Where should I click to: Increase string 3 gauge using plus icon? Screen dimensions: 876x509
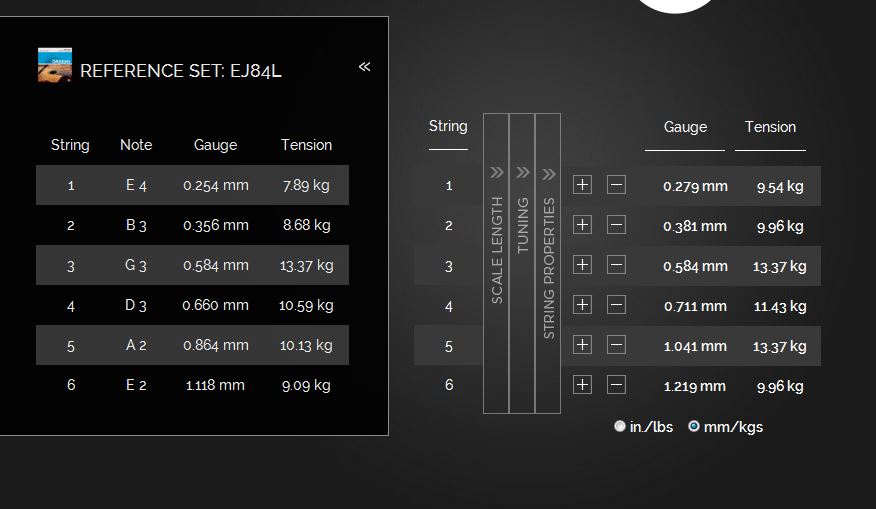[x=582, y=264]
